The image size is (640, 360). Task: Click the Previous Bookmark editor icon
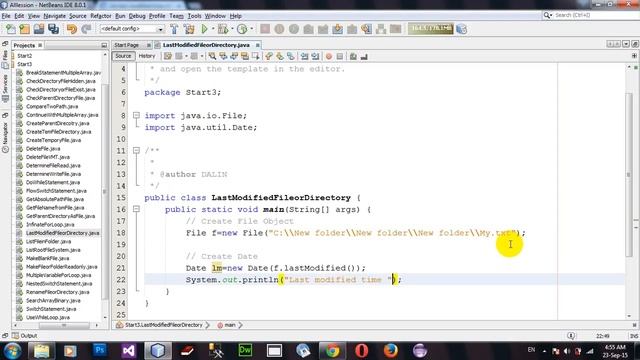coord(269,56)
